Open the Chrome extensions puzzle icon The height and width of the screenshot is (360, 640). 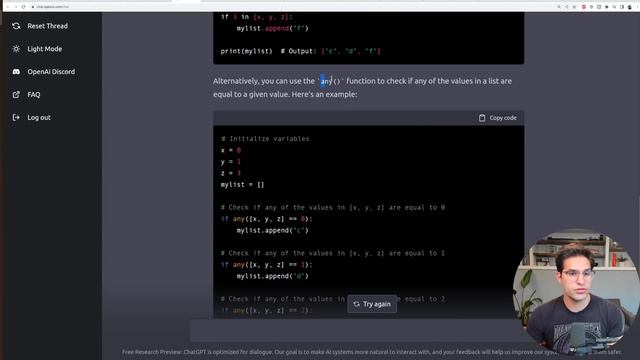[607, 7]
